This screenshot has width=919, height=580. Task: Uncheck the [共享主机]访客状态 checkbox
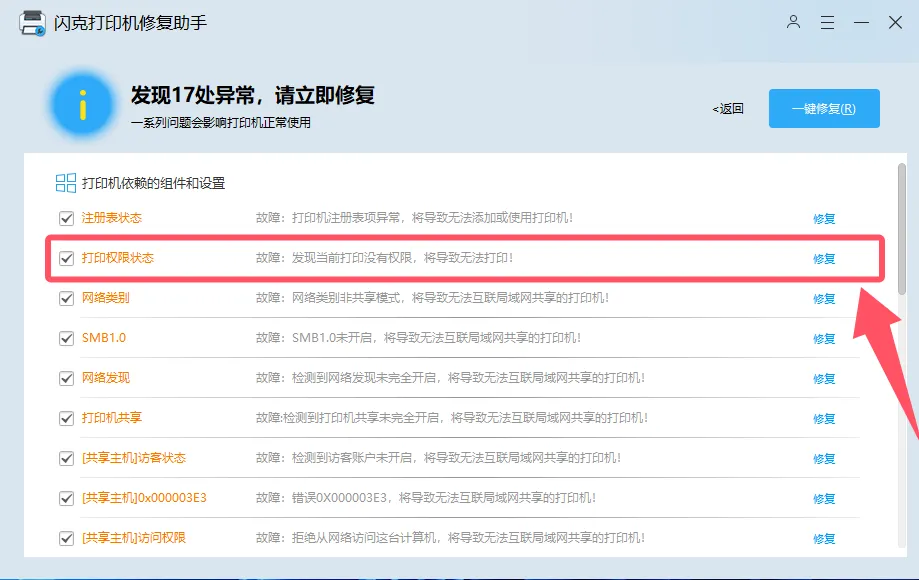(66, 458)
